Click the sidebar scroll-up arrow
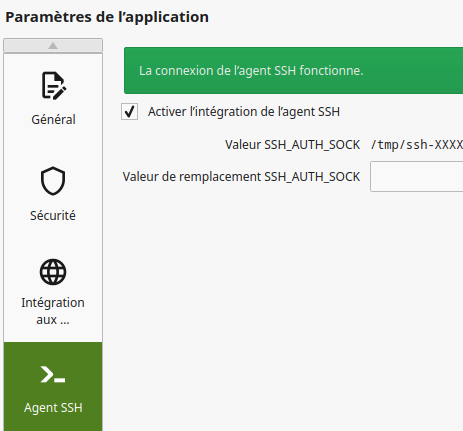This screenshot has height=431, width=463. coord(53,46)
